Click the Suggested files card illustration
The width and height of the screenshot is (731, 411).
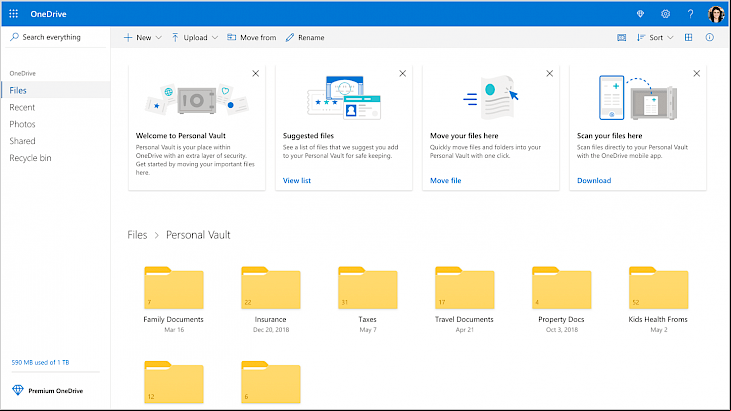(344, 97)
